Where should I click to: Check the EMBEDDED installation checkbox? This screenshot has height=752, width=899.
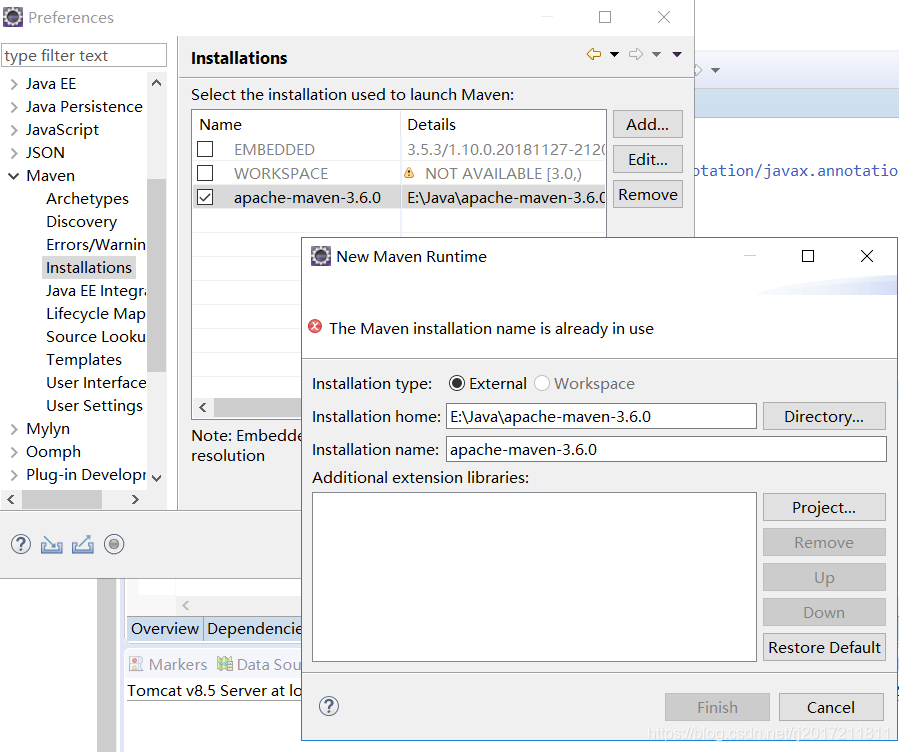[x=205, y=149]
